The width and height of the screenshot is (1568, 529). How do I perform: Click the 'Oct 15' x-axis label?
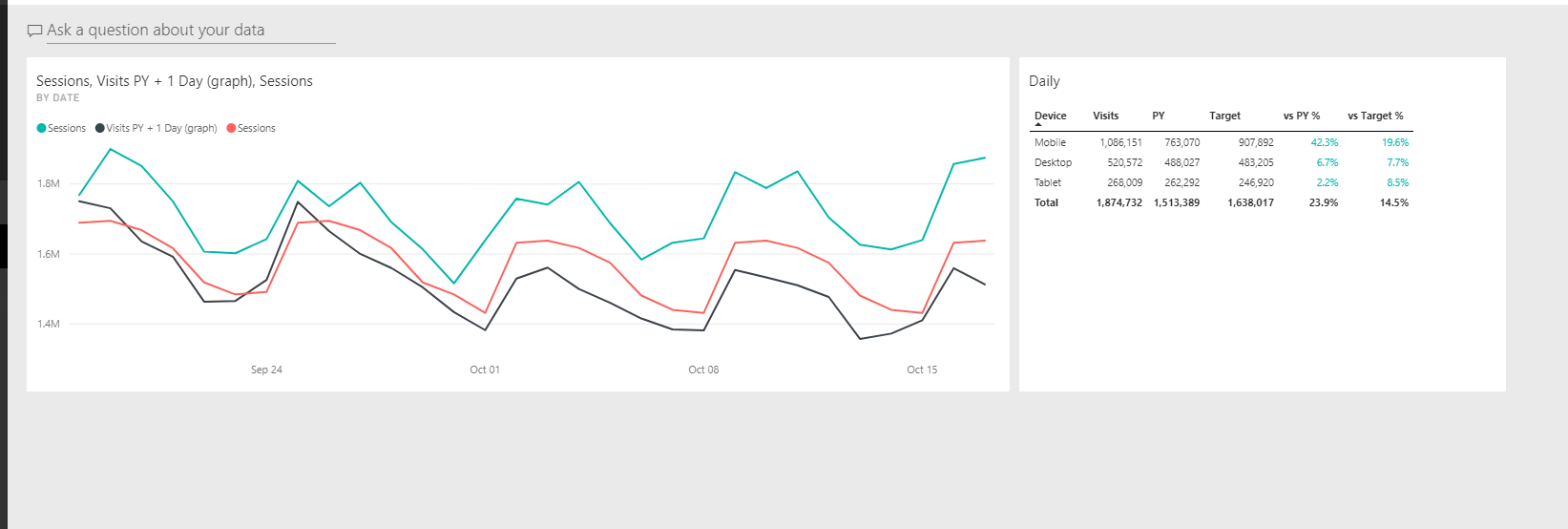(922, 370)
